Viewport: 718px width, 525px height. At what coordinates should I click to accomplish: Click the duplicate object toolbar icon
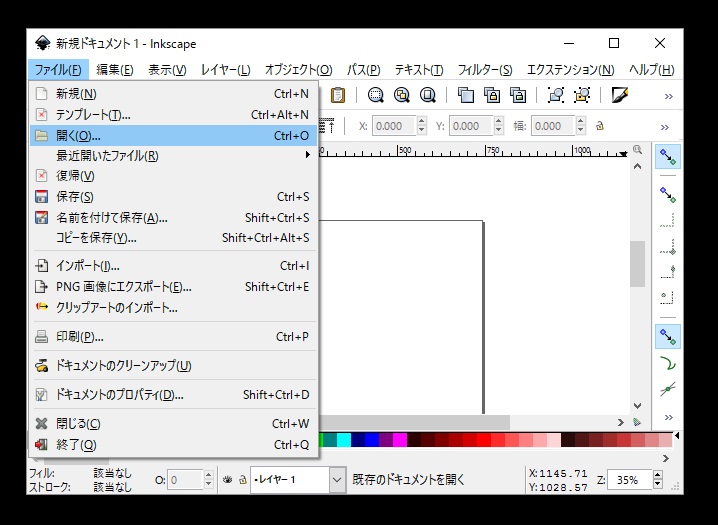point(466,95)
